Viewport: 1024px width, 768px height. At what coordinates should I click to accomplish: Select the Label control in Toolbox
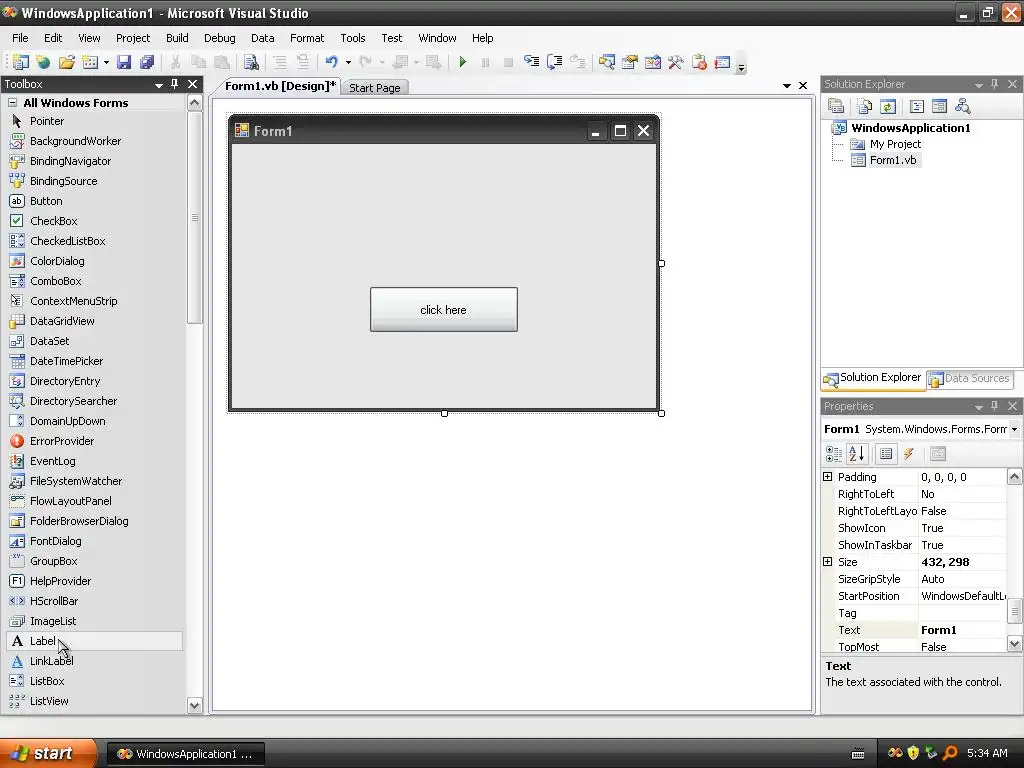tap(95, 641)
